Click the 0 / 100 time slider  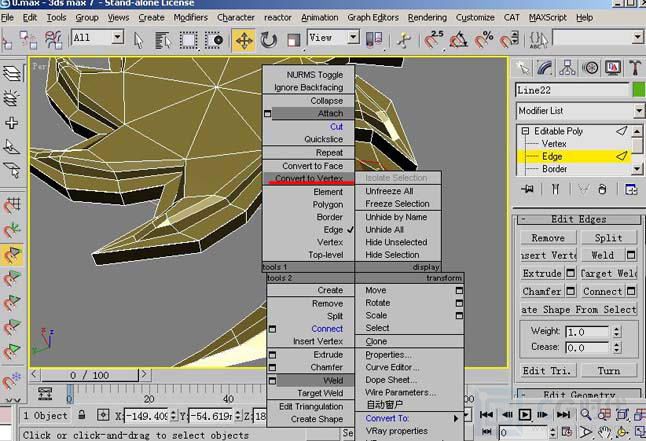point(89,375)
